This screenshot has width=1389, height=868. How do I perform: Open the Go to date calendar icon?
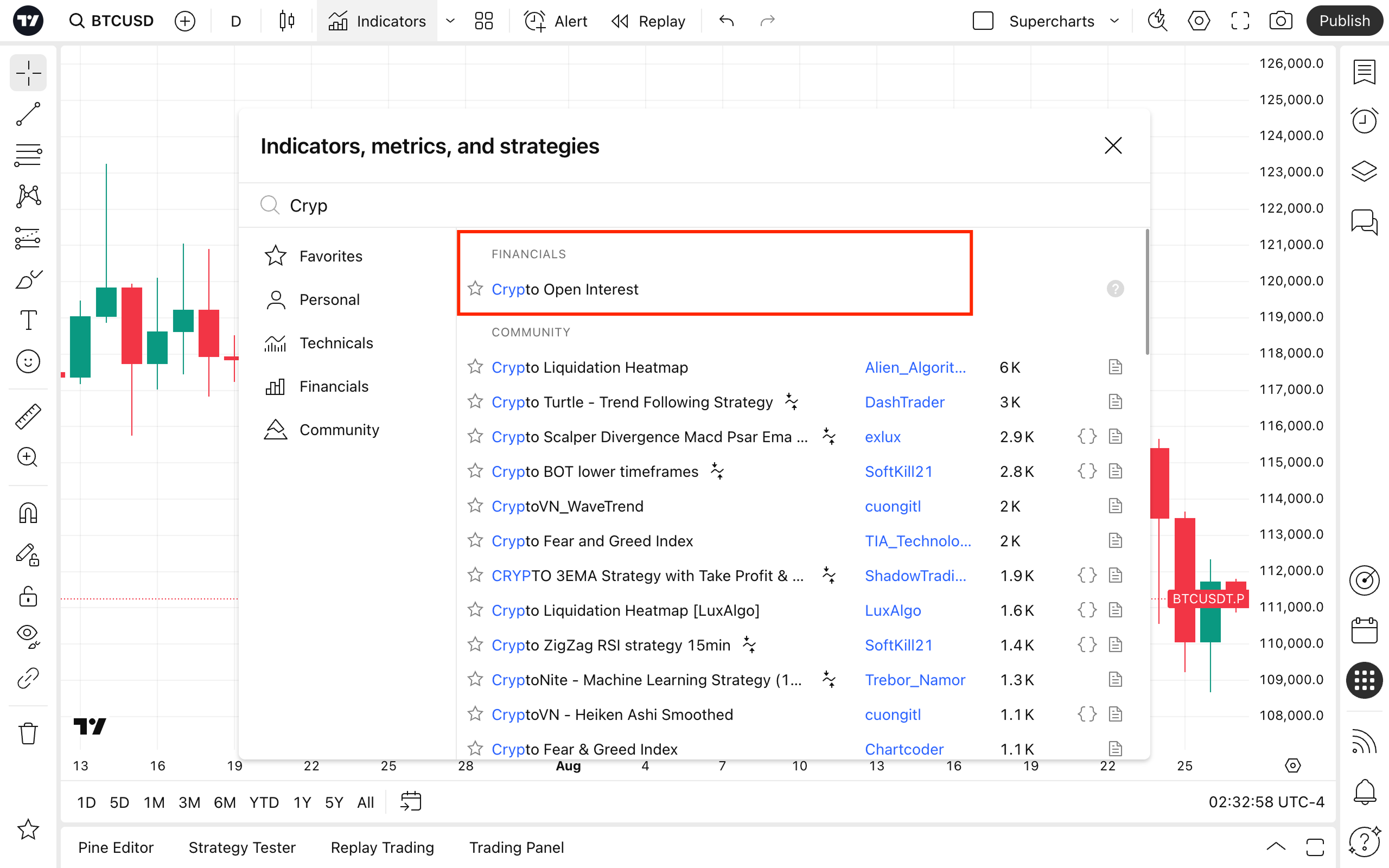point(411,801)
